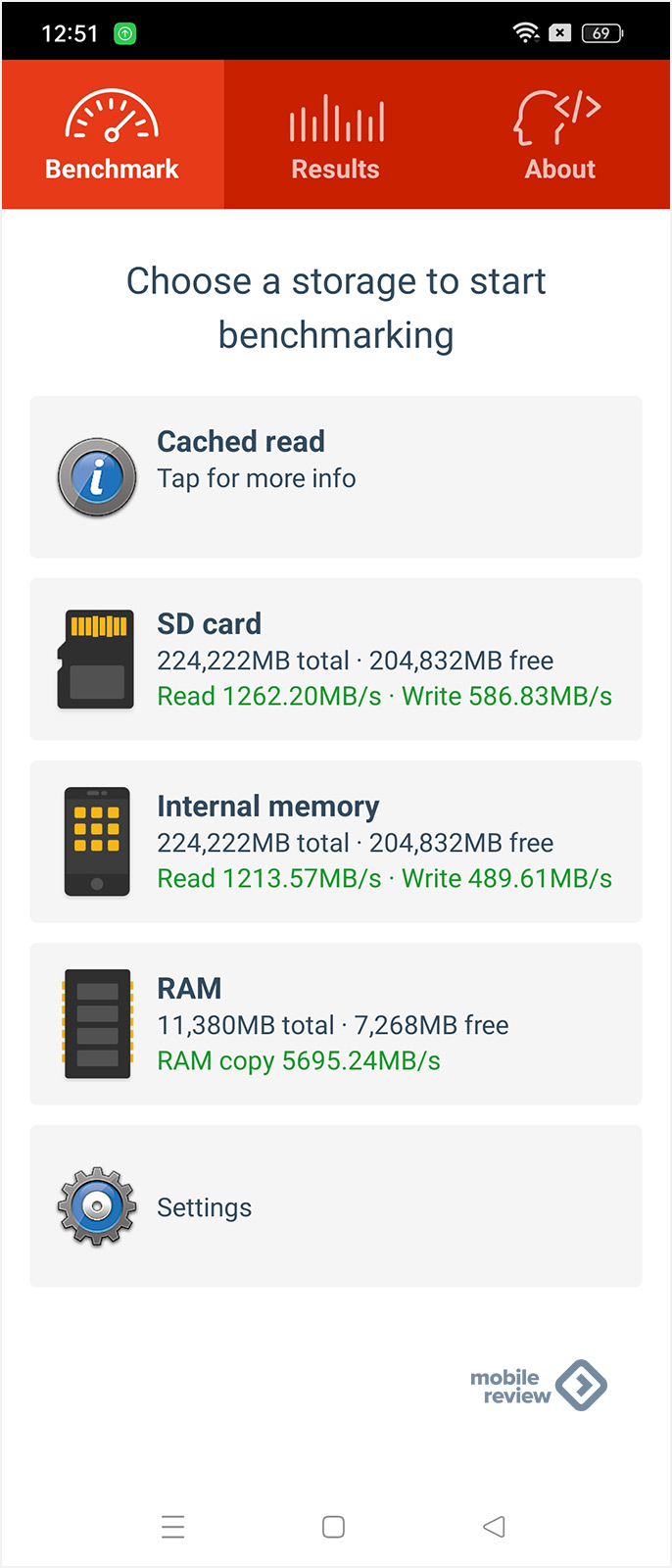Tap the Benchmark speedometer icon

(112, 117)
